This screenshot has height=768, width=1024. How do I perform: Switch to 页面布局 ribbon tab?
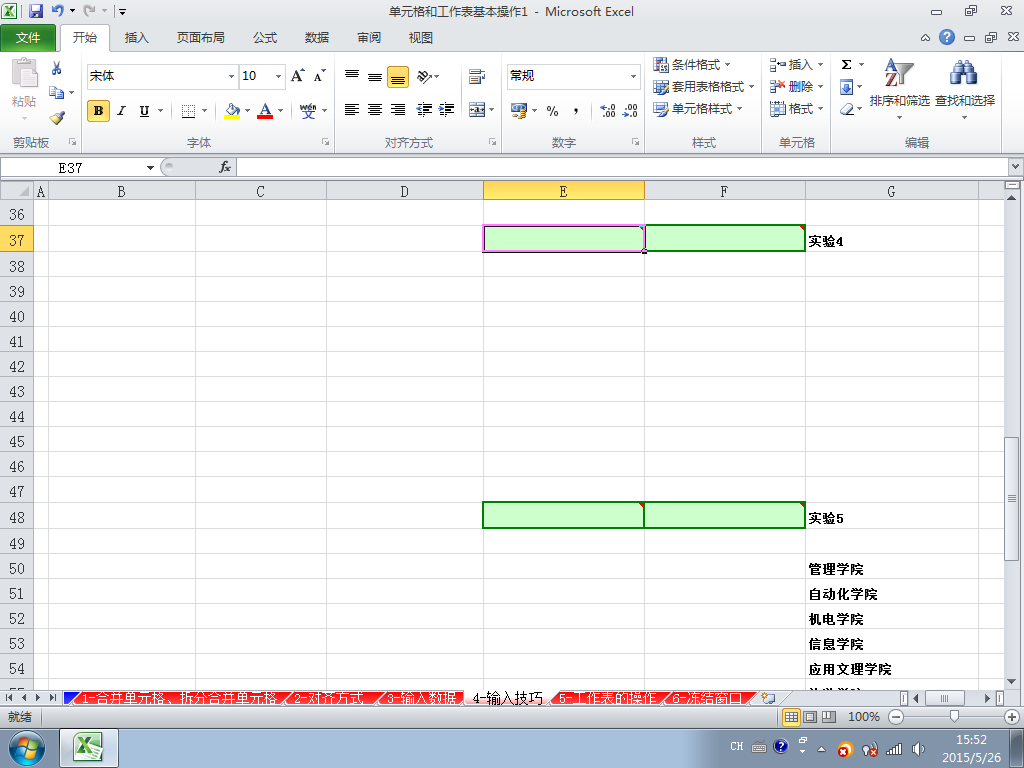[x=200, y=37]
